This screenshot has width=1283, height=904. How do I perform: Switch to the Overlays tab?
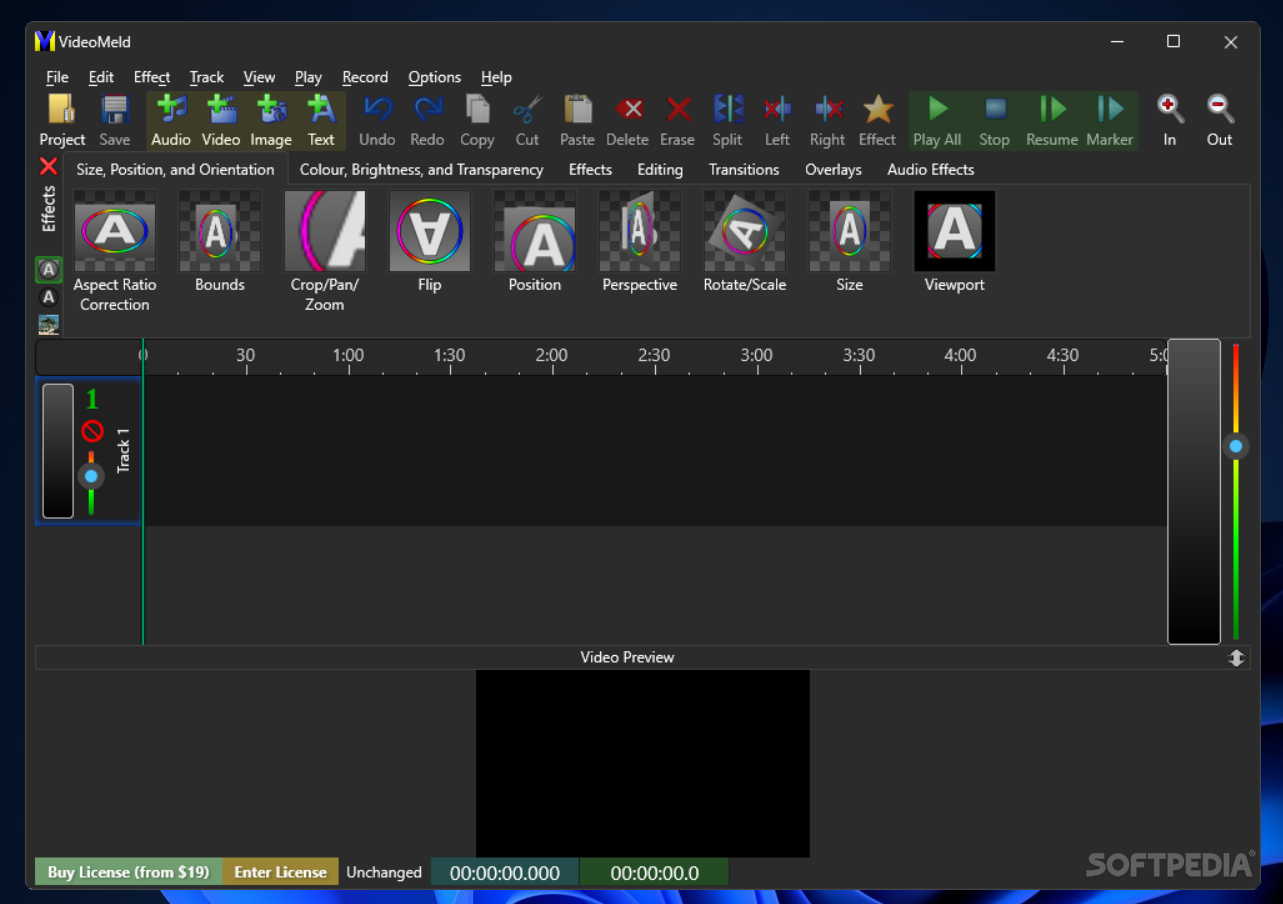(833, 169)
